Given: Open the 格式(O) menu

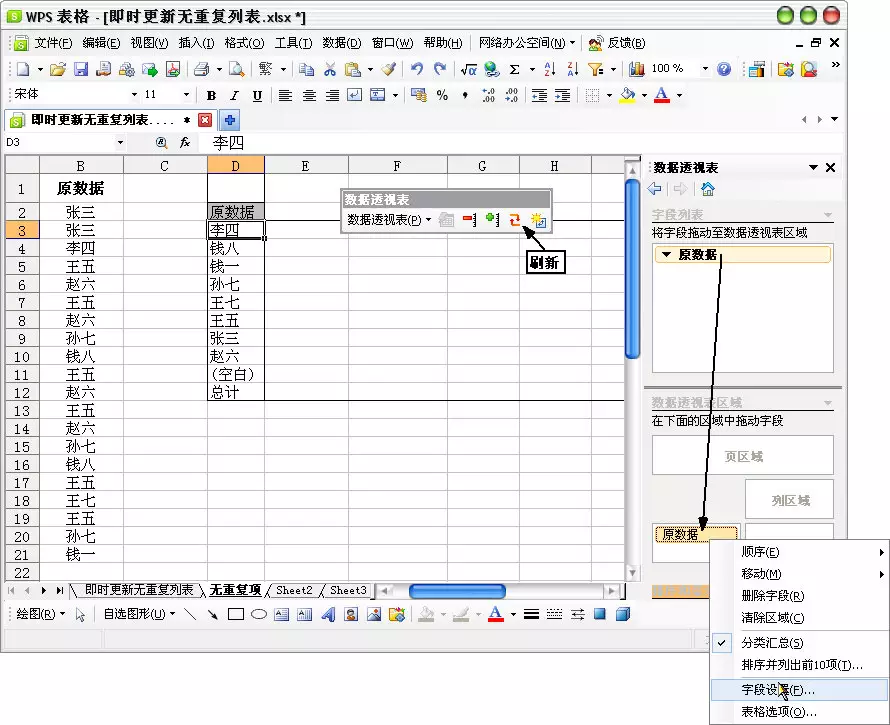Looking at the screenshot, I should [x=244, y=43].
